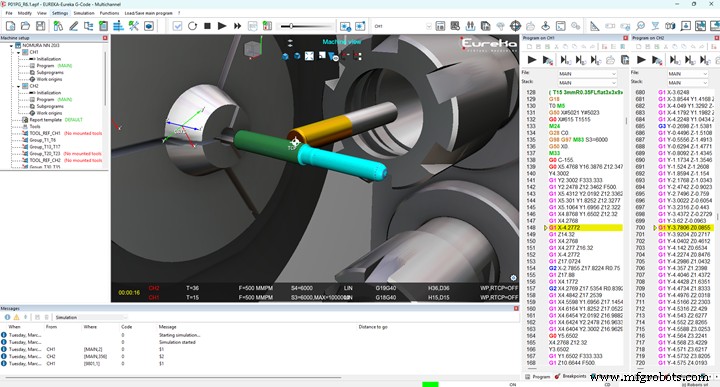Select Report template in Machine setup tree
Image resolution: width=720 pixels, height=387 pixels.
pyautogui.click(x=45, y=120)
